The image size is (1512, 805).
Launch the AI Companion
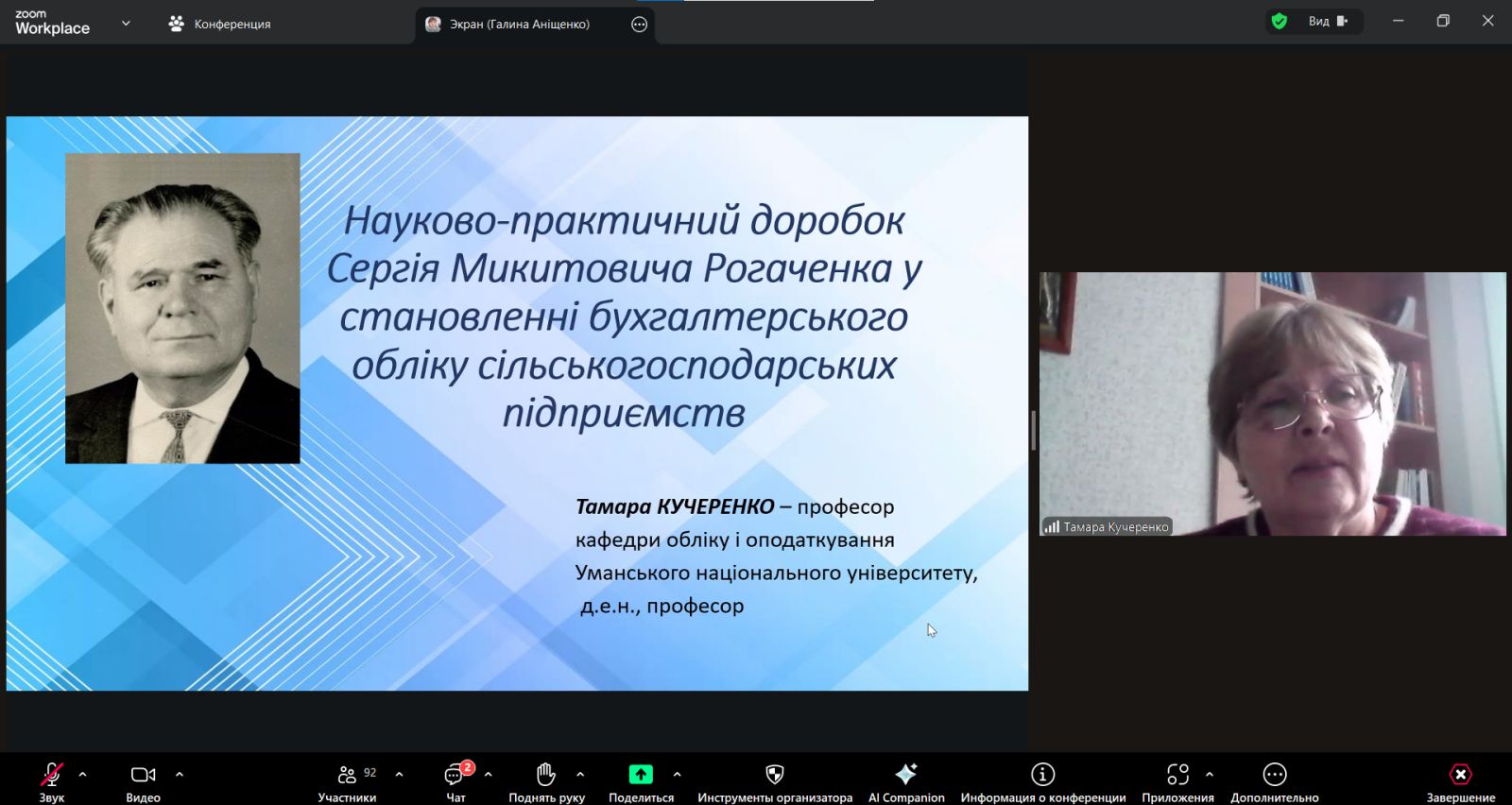[906, 776]
